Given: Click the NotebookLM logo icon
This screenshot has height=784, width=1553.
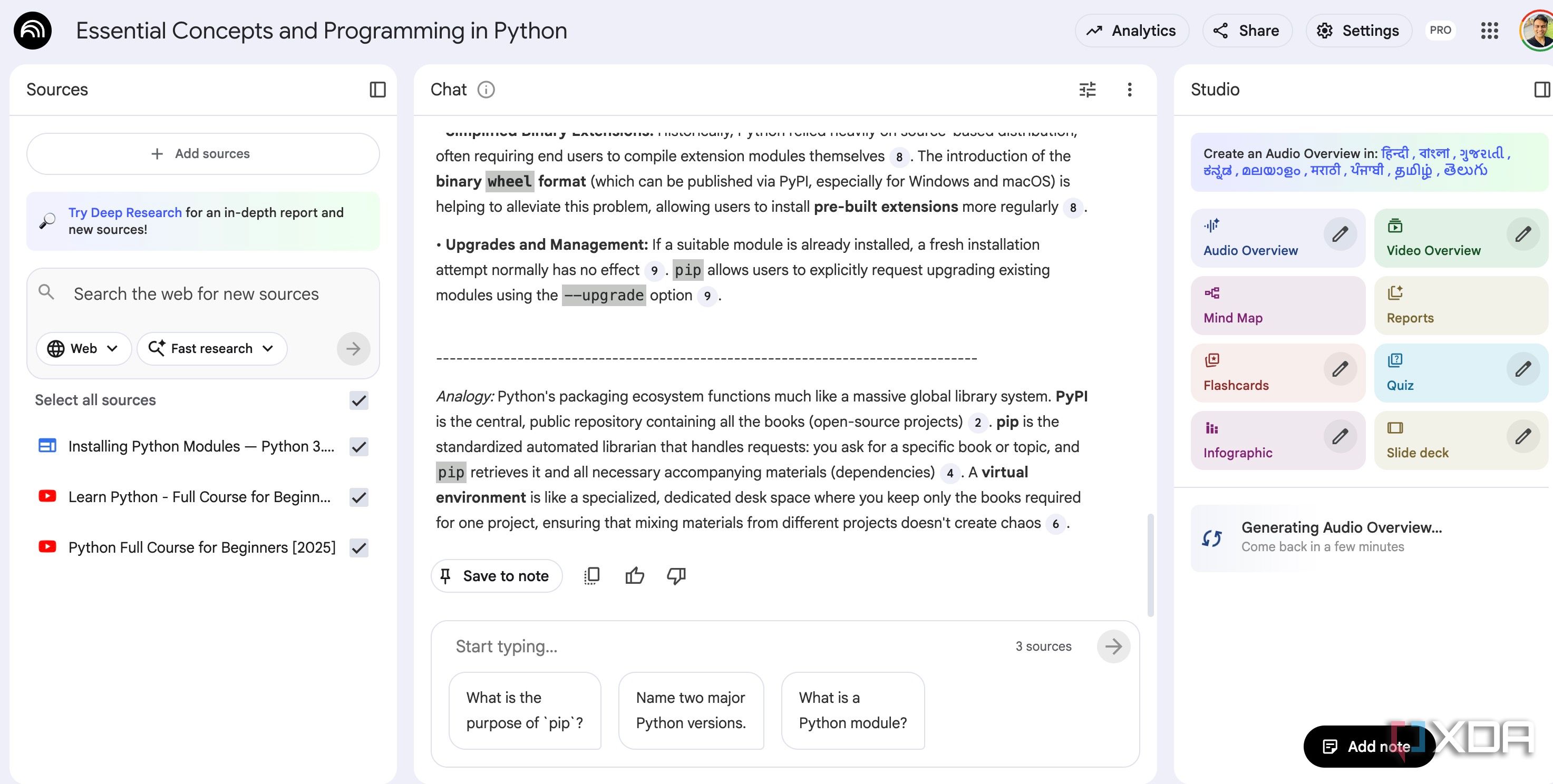Looking at the screenshot, I should (33, 31).
